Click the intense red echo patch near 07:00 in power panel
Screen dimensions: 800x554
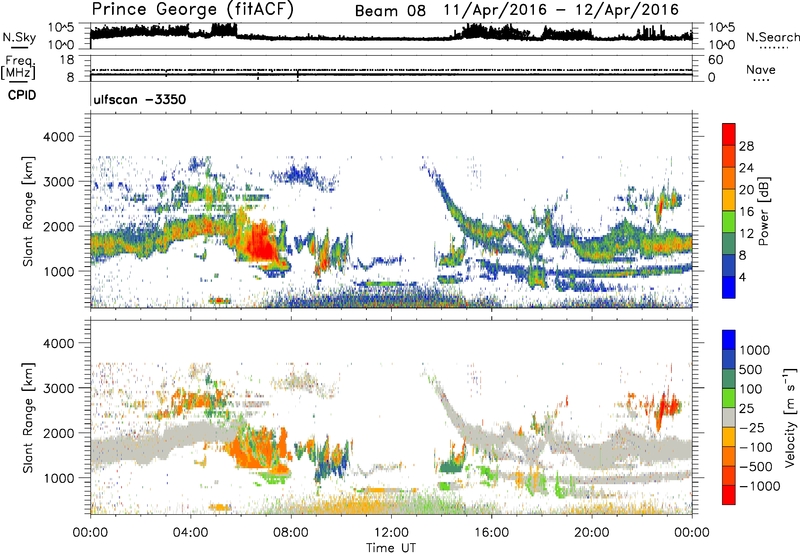pyautogui.click(x=260, y=244)
